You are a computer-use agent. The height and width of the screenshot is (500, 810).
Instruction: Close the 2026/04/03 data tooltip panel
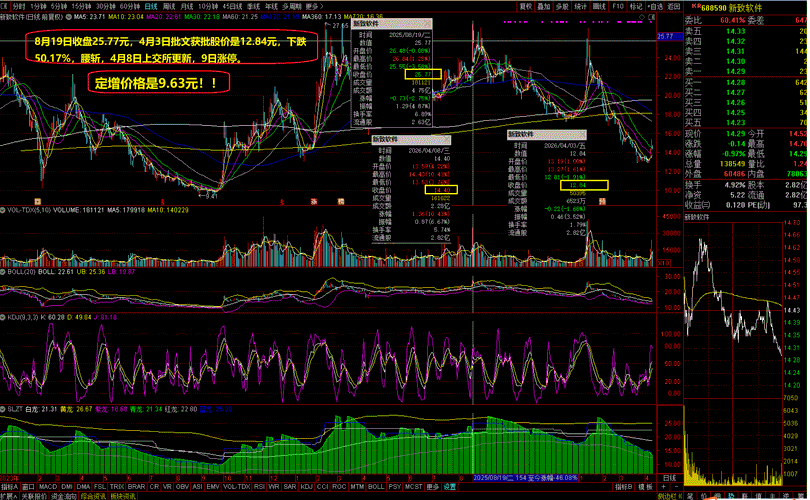[582, 134]
